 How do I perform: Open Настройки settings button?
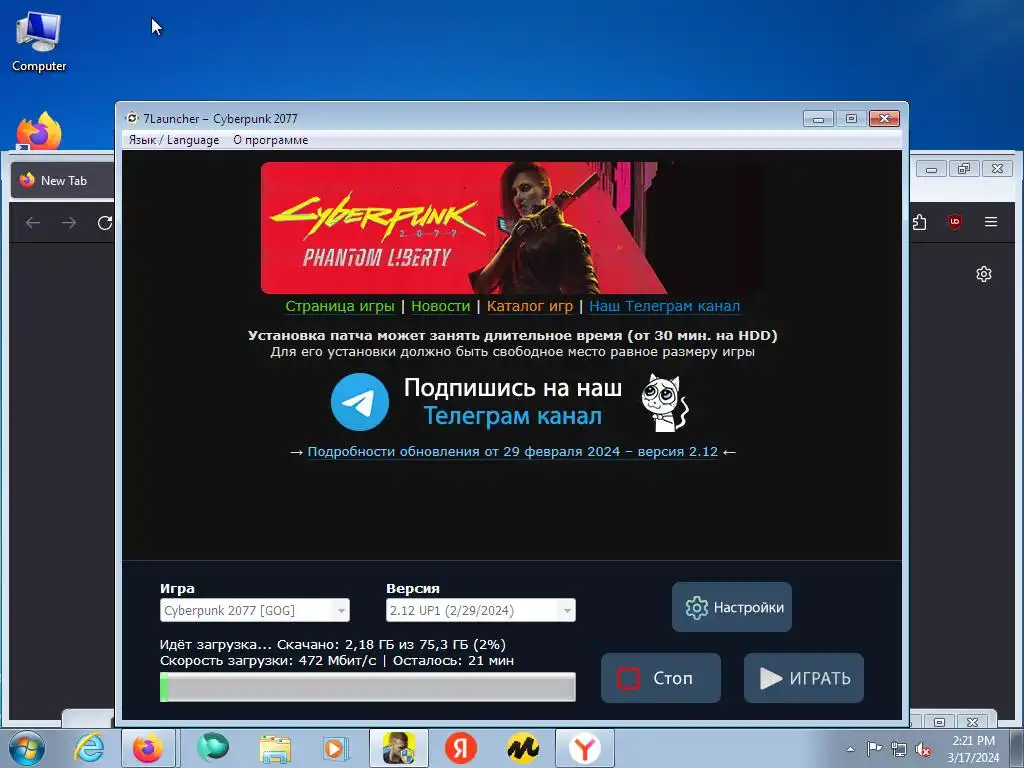click(x=731, y=607)
